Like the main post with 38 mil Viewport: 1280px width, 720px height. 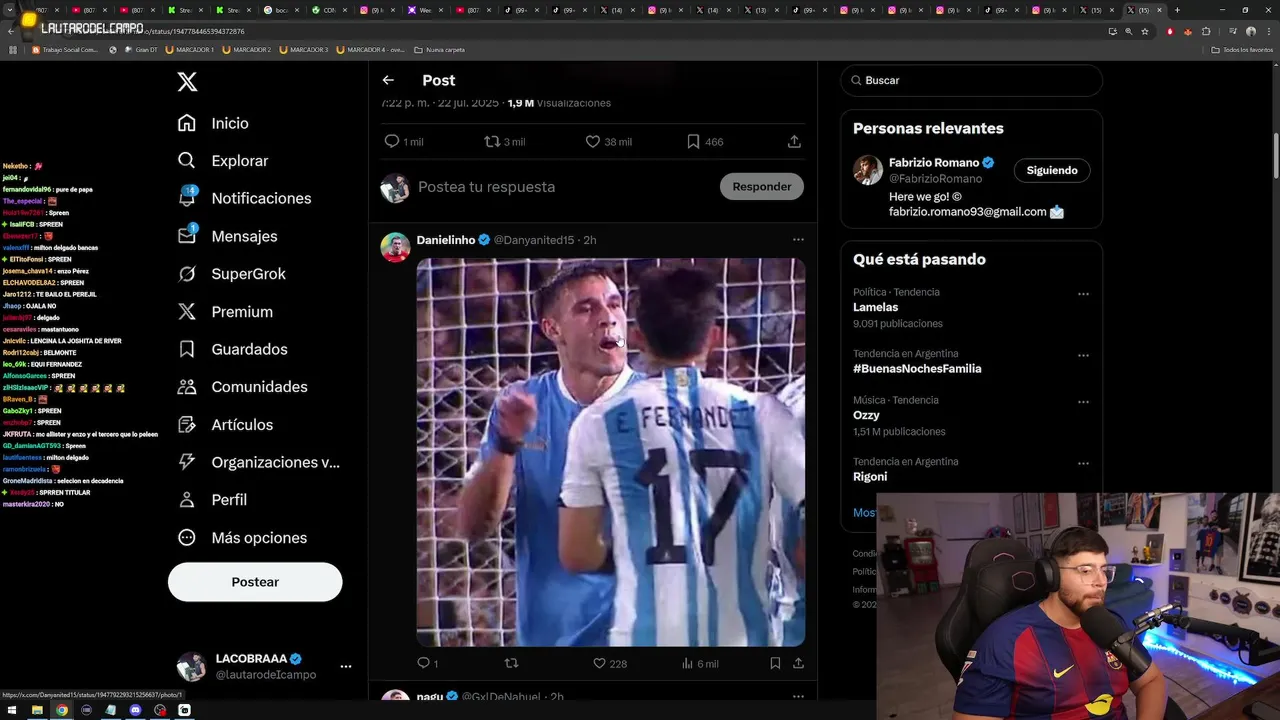pos(593,142)
